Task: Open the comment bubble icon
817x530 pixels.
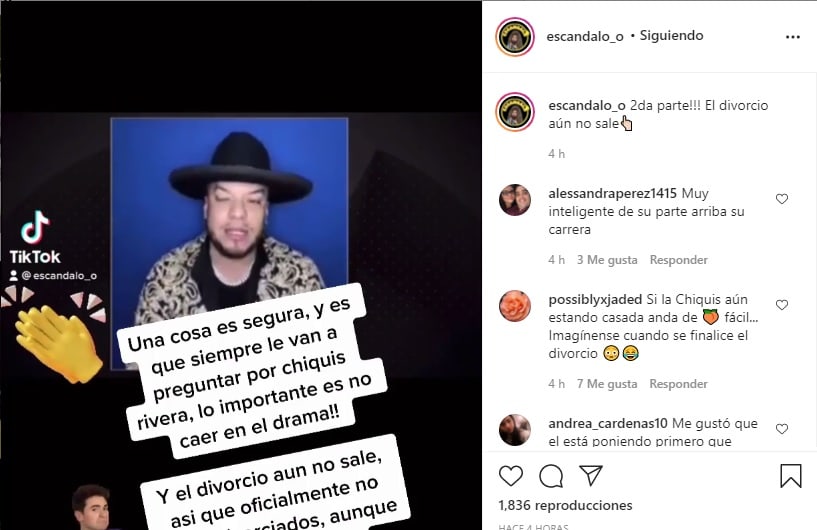Action: point(551,476)
